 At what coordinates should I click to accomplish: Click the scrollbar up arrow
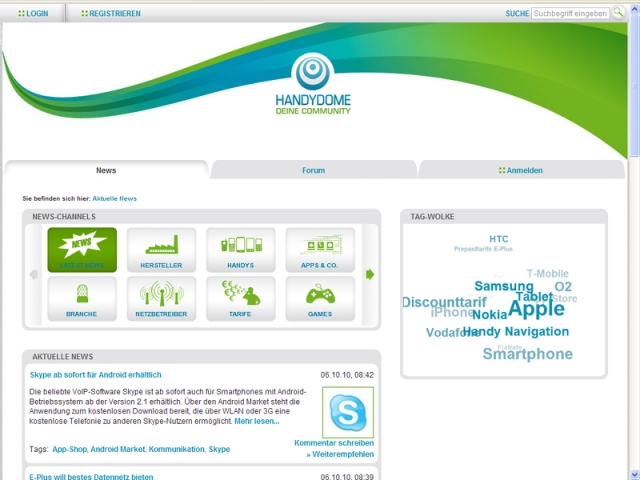click(x=635, y=8)
